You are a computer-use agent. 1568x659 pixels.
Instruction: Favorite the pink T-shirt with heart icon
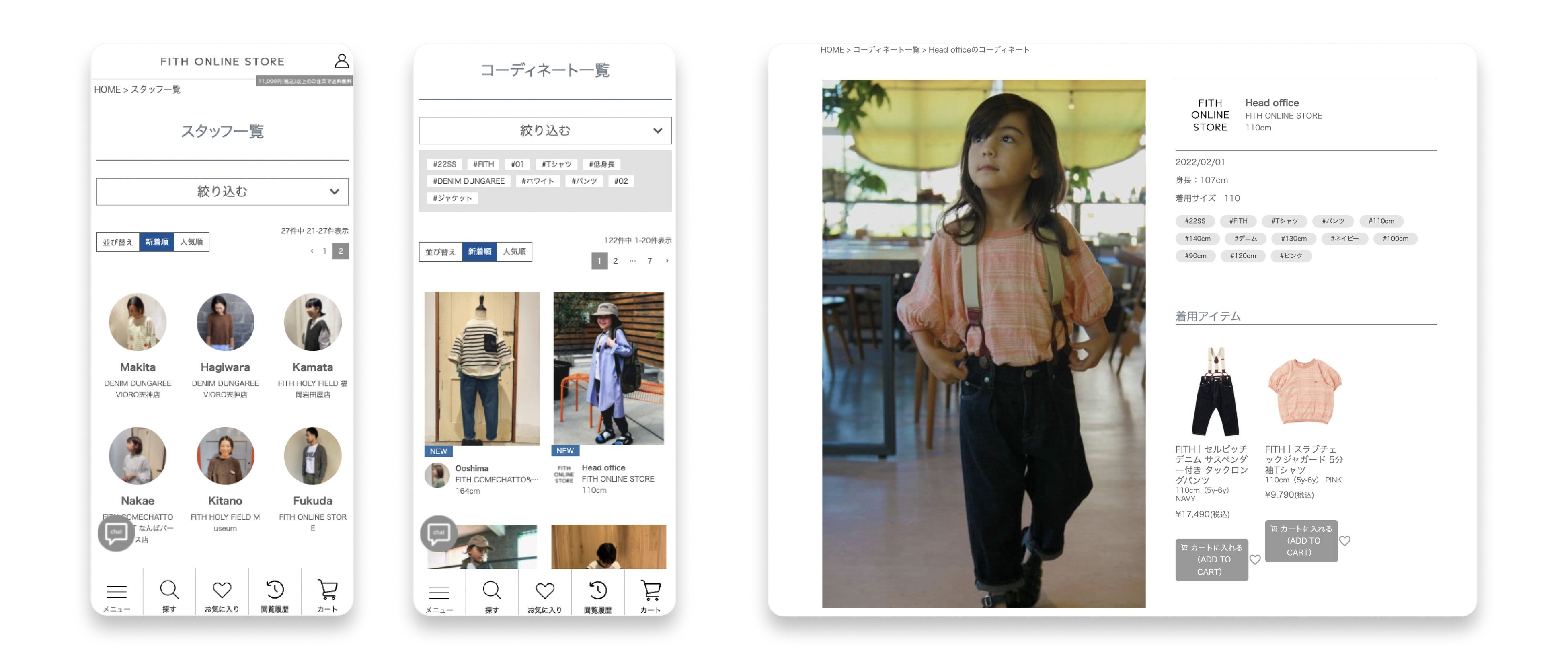point(1344,541)
